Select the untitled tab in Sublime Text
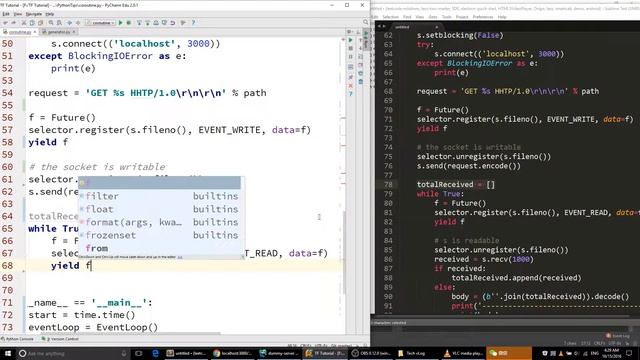 [416, 27]
